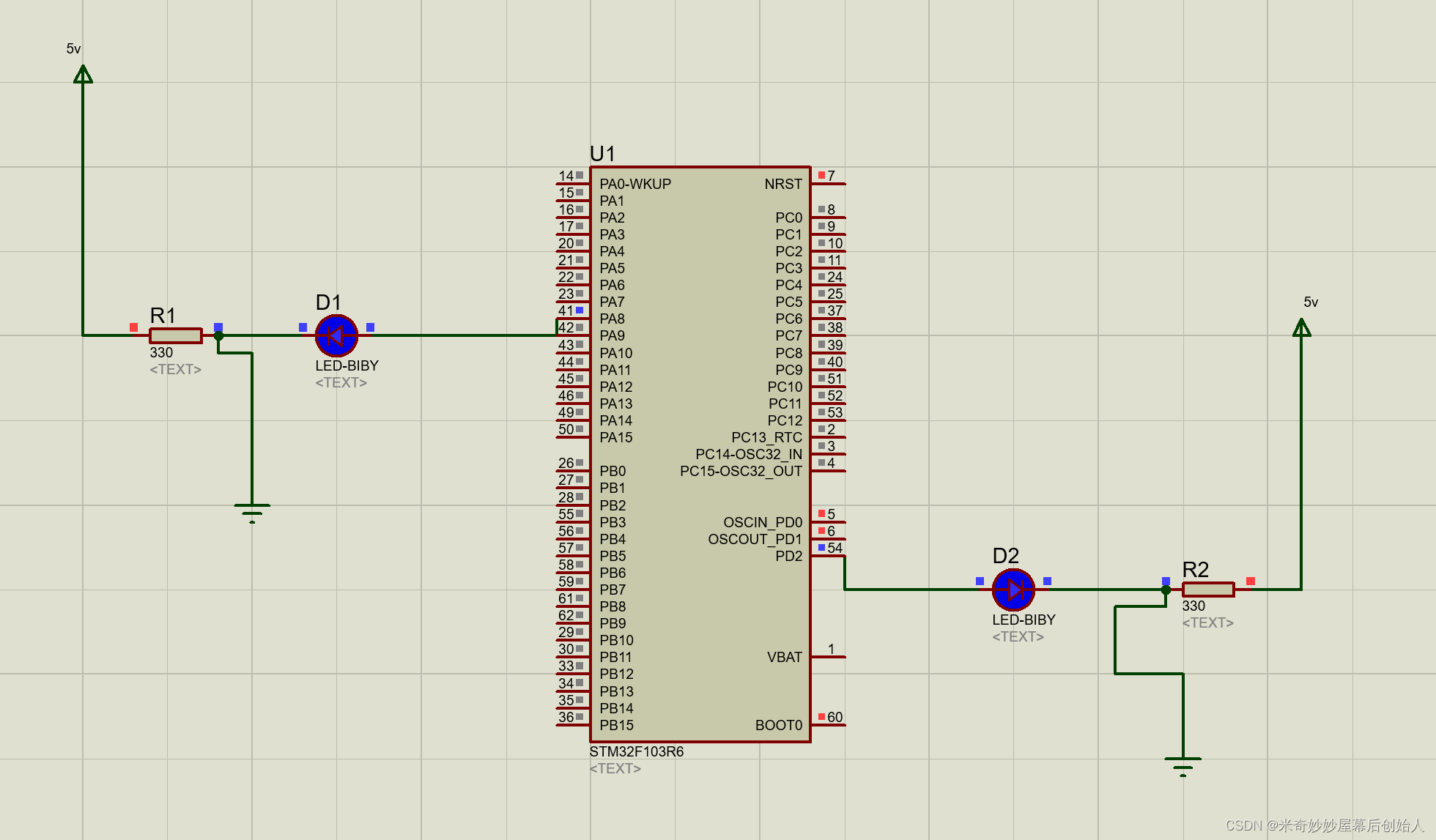Select the U1 STM32F103R6 chip body
This screenshot has width=1436, height=840.
pos(700,454)
